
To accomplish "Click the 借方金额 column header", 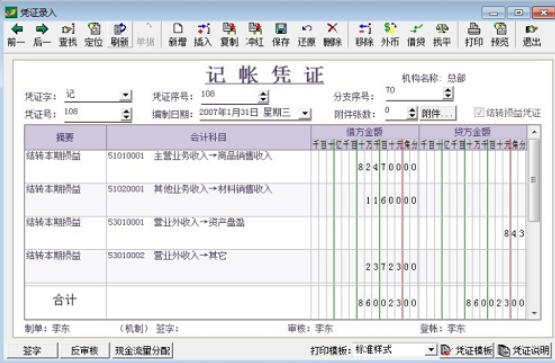I will click(x=365, y=132).
